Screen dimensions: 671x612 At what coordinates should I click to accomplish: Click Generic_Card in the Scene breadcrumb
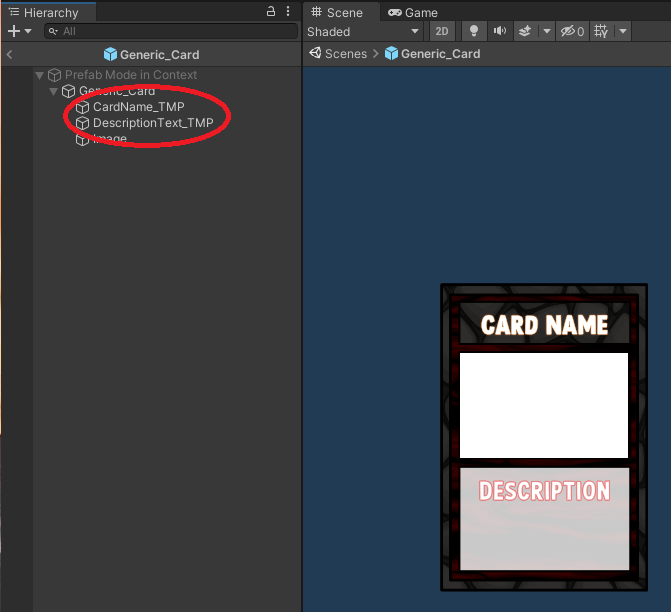pyautogui.click(x=440, y=54)
